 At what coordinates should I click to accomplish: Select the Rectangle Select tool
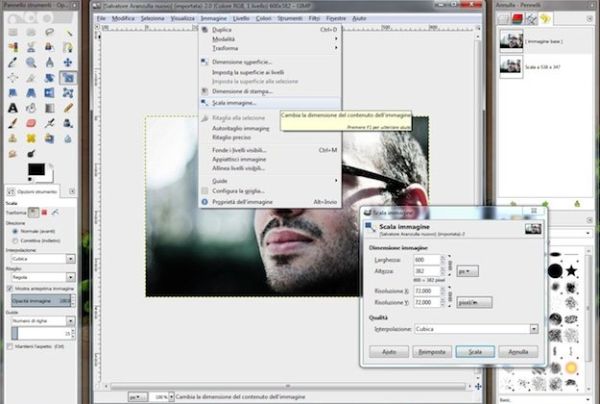pyautogui.click(x=13, y=32)
